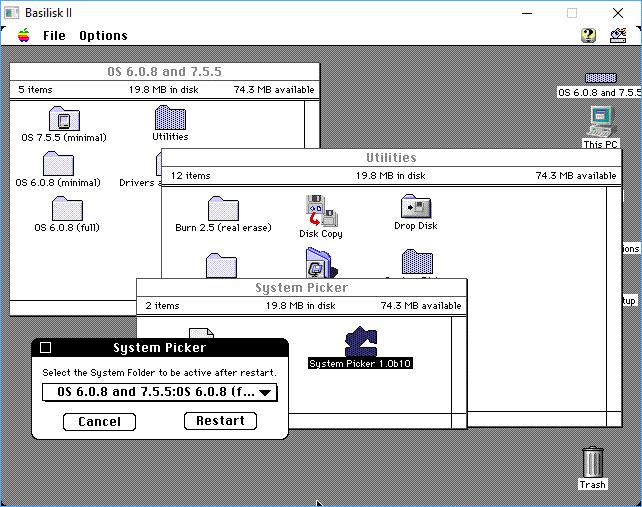Select the Utilities folder icon in the disk window

(170, 118)
